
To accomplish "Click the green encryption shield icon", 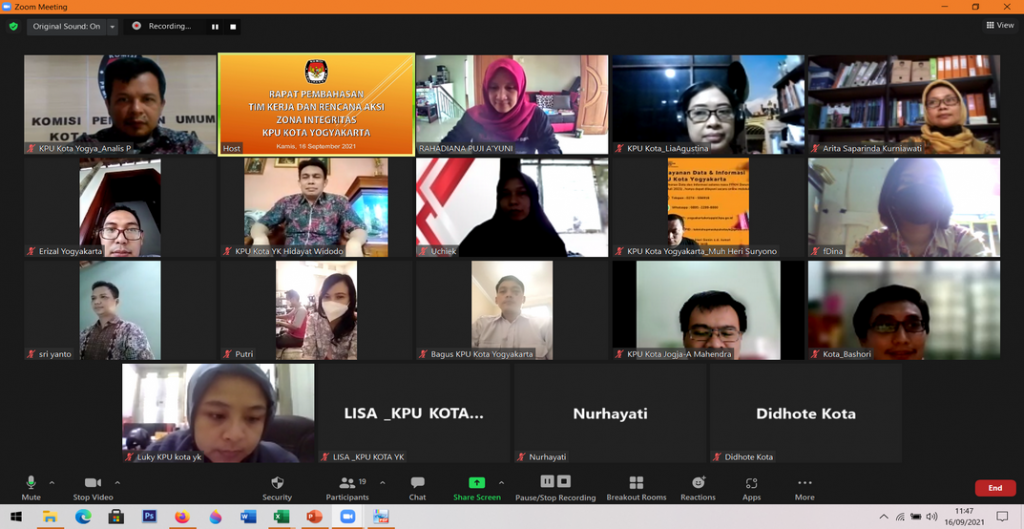I will 13,26.
